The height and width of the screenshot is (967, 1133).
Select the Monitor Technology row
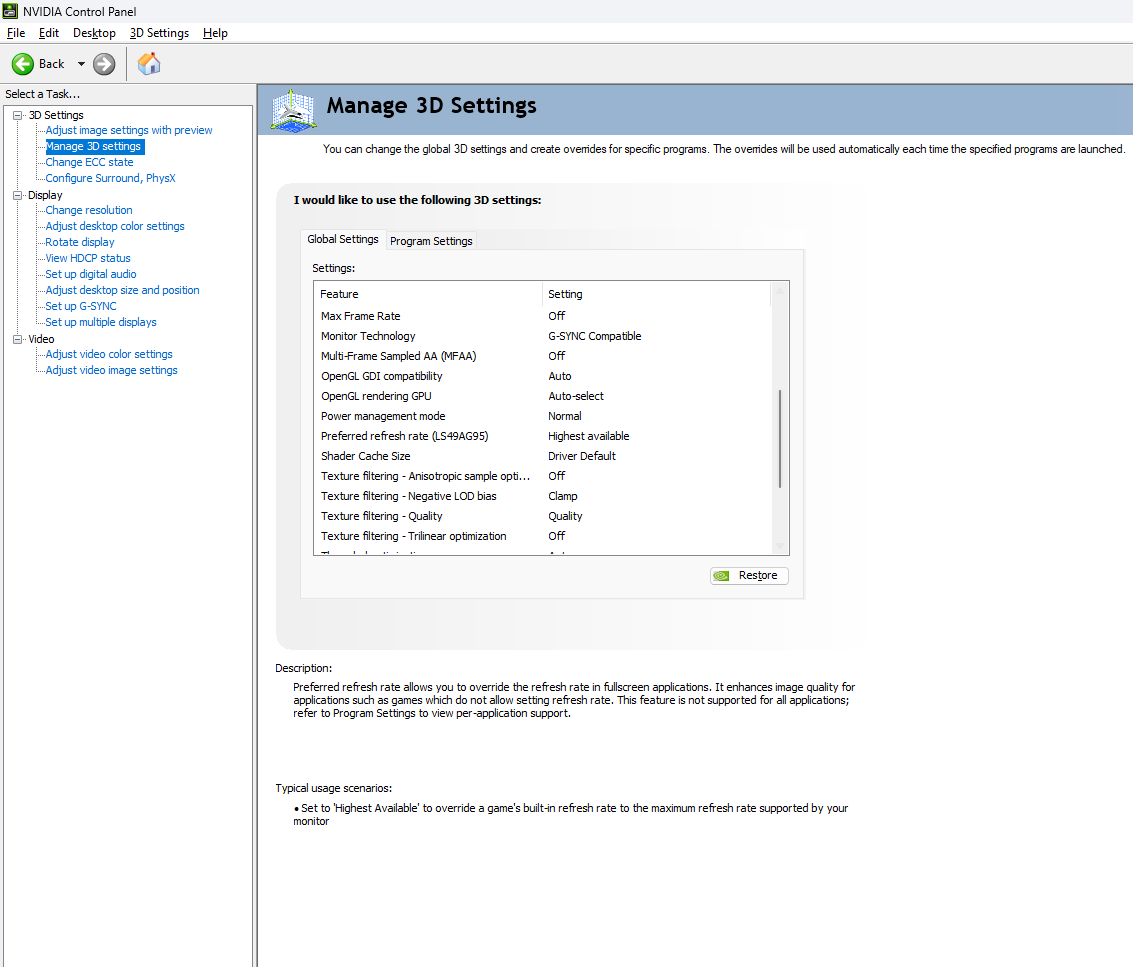[x=543, y=336]
